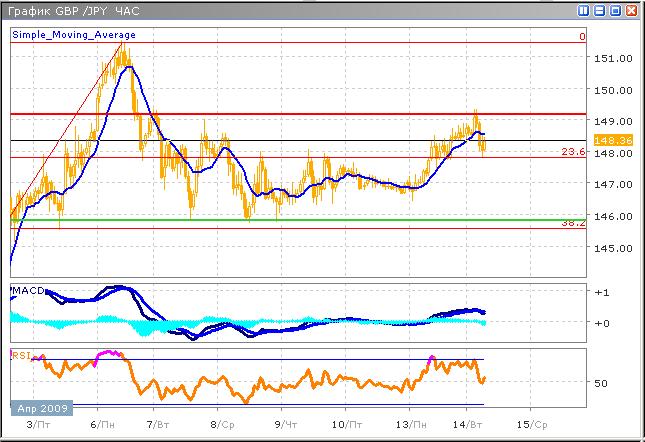The height and width of the screenshot is (442, 645).
Task: Click the 13/Пн date on time axis
Action: click(409, 426)
